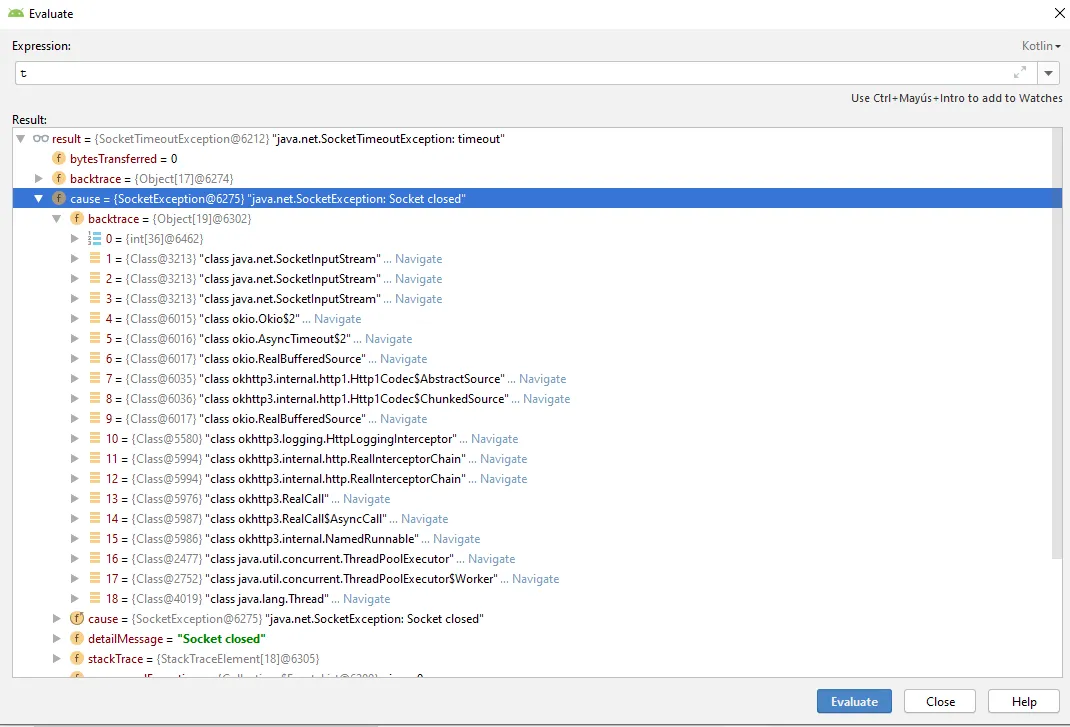Focus the Expression input field
The width and height of the screenshot is (1070, 727).
(512, 72)
